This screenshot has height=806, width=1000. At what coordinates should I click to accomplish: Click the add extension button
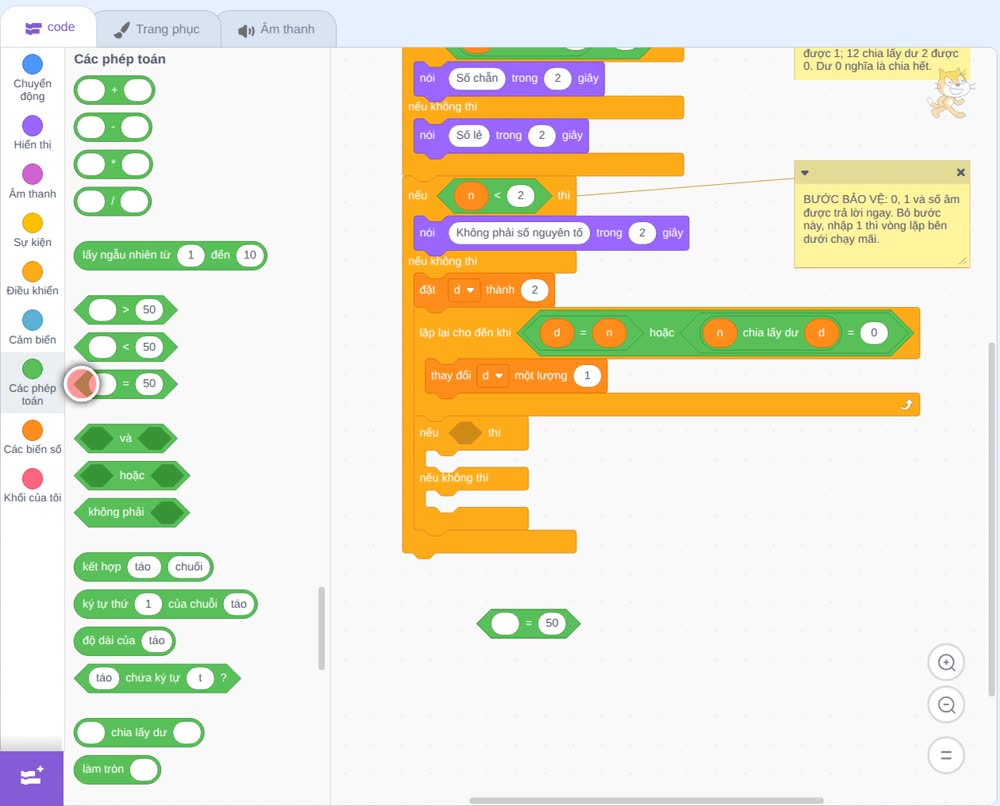coord(32,777)
